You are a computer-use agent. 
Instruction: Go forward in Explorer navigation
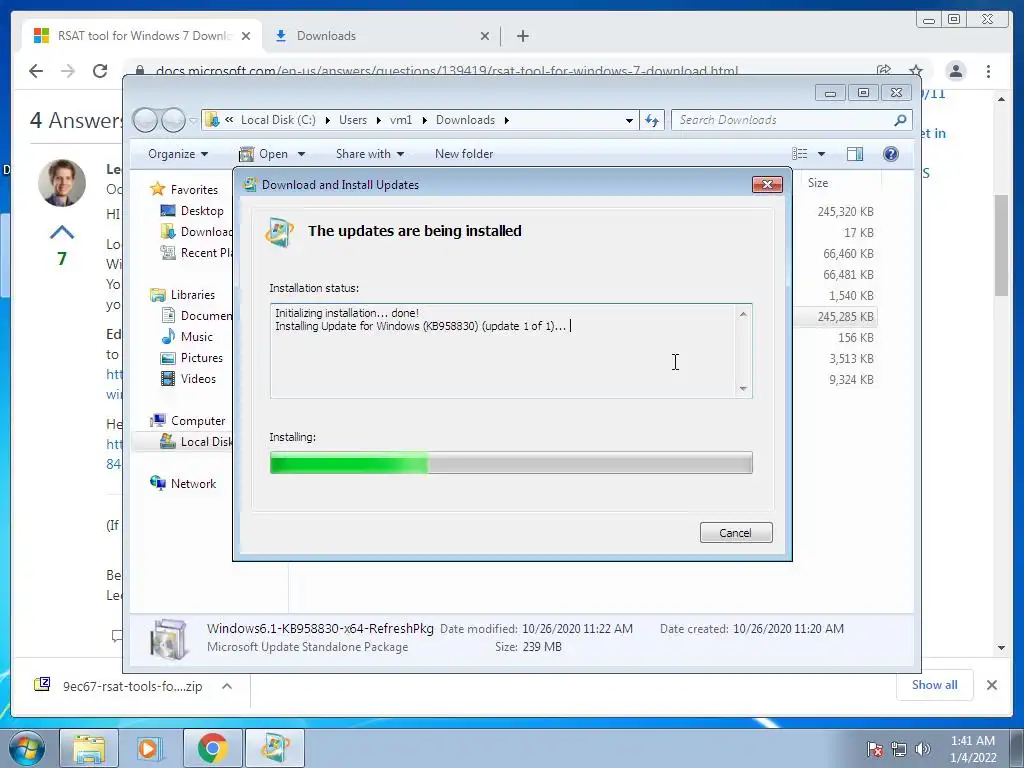[x=173, y=120]
